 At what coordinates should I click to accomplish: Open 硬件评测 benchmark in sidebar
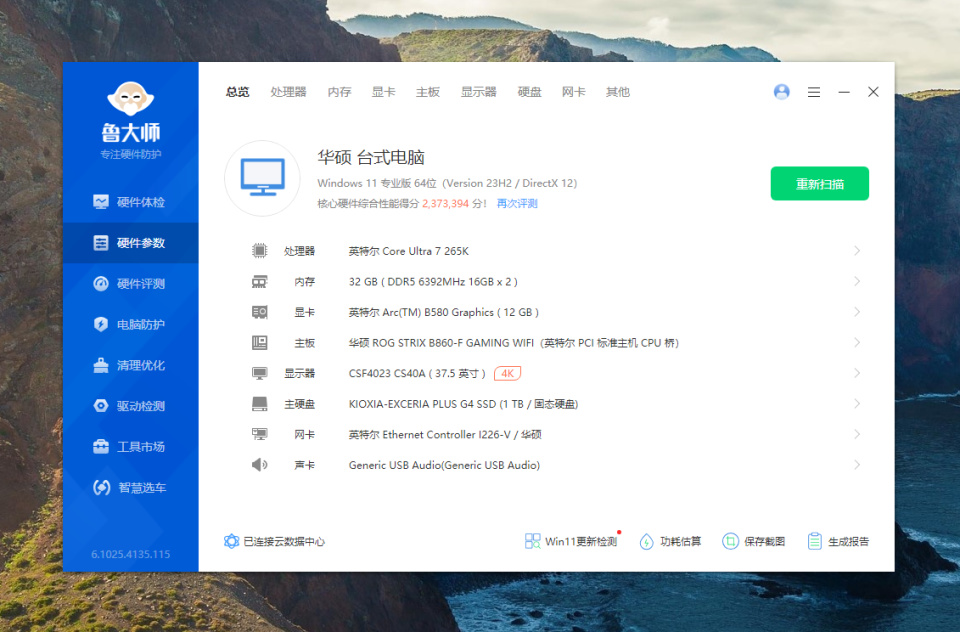pos(130,284)
